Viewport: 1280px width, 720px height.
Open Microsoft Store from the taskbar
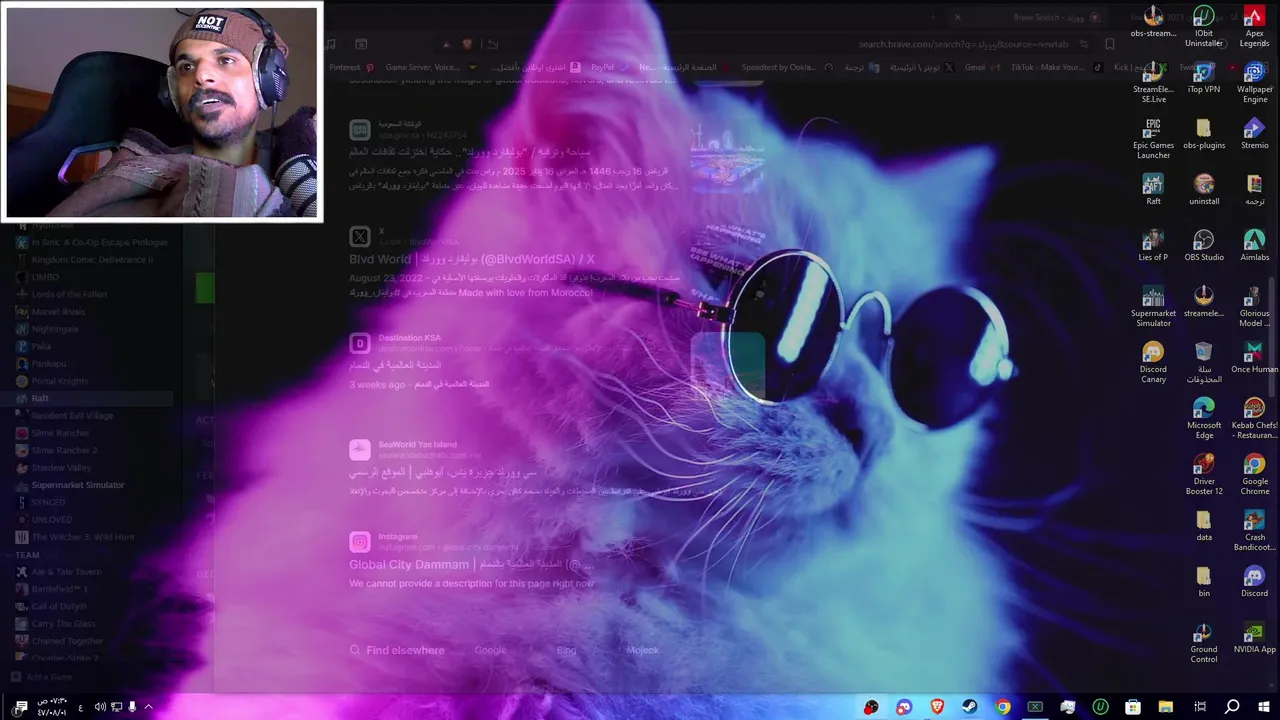[x=1133, y=707]
